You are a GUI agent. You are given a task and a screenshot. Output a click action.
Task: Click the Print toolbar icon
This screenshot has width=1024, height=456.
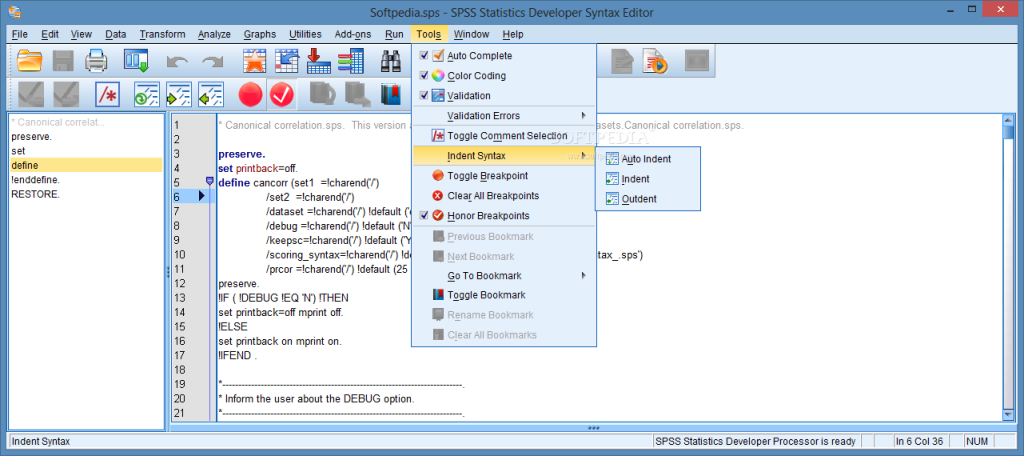(97, 61)
